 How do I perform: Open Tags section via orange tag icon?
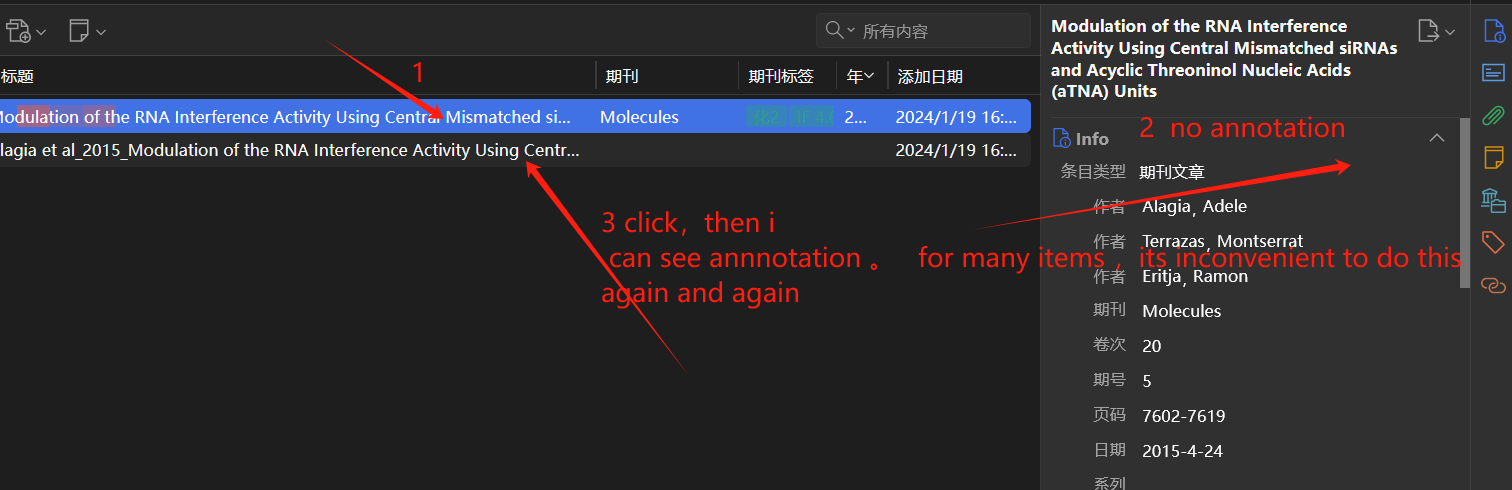[x=1493, y=242]
